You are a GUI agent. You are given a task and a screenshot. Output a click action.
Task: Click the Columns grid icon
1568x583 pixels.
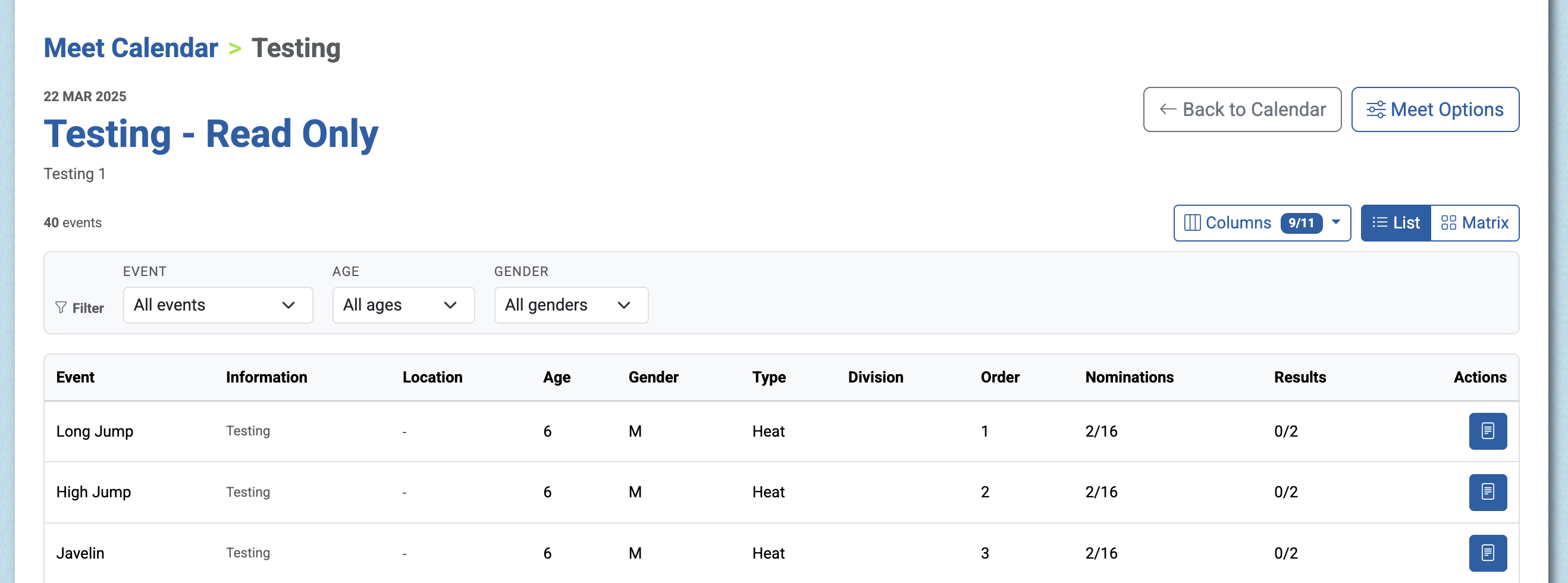(x=1192, y=222)
